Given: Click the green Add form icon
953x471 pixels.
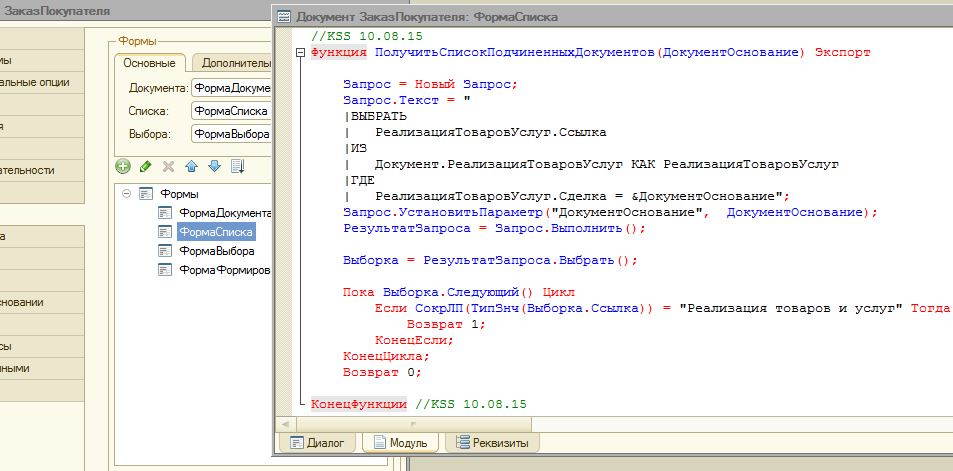Looking at the screenshot, I should [x=123, y=166].
